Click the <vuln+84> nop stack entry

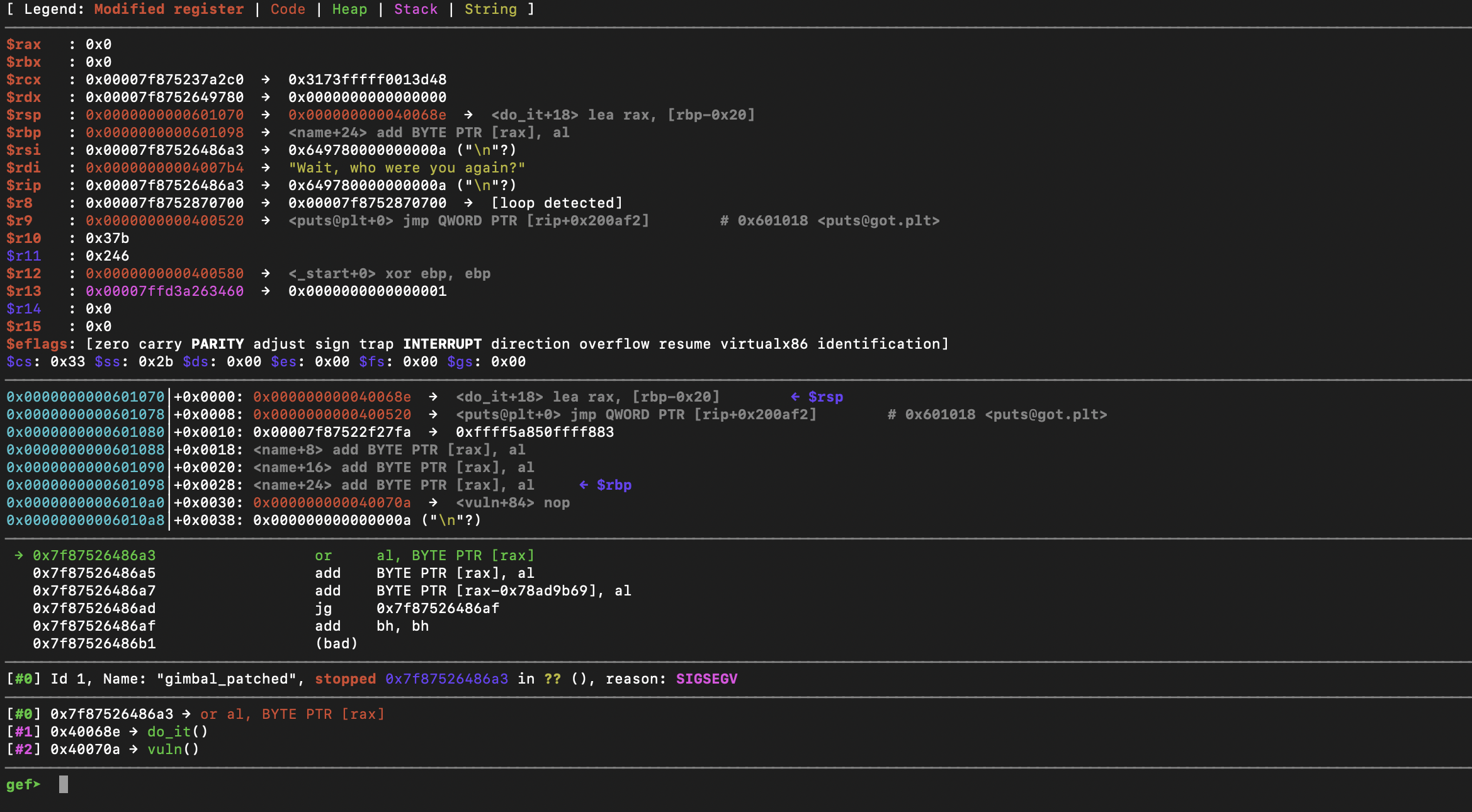512,503
